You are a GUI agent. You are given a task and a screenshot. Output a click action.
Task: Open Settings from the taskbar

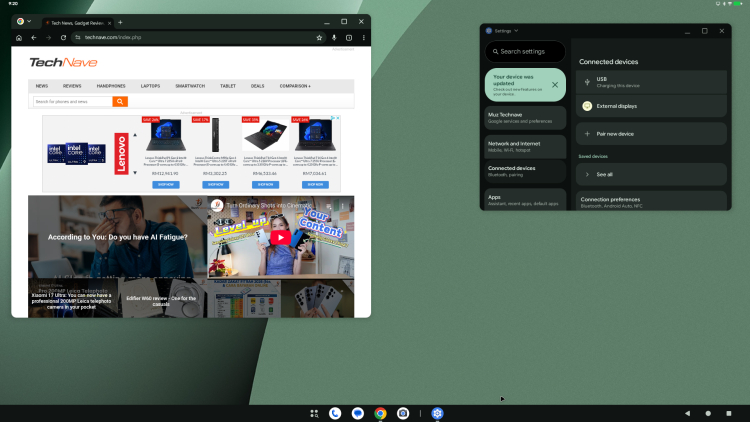pyautogui.click(x=437, y=413)
